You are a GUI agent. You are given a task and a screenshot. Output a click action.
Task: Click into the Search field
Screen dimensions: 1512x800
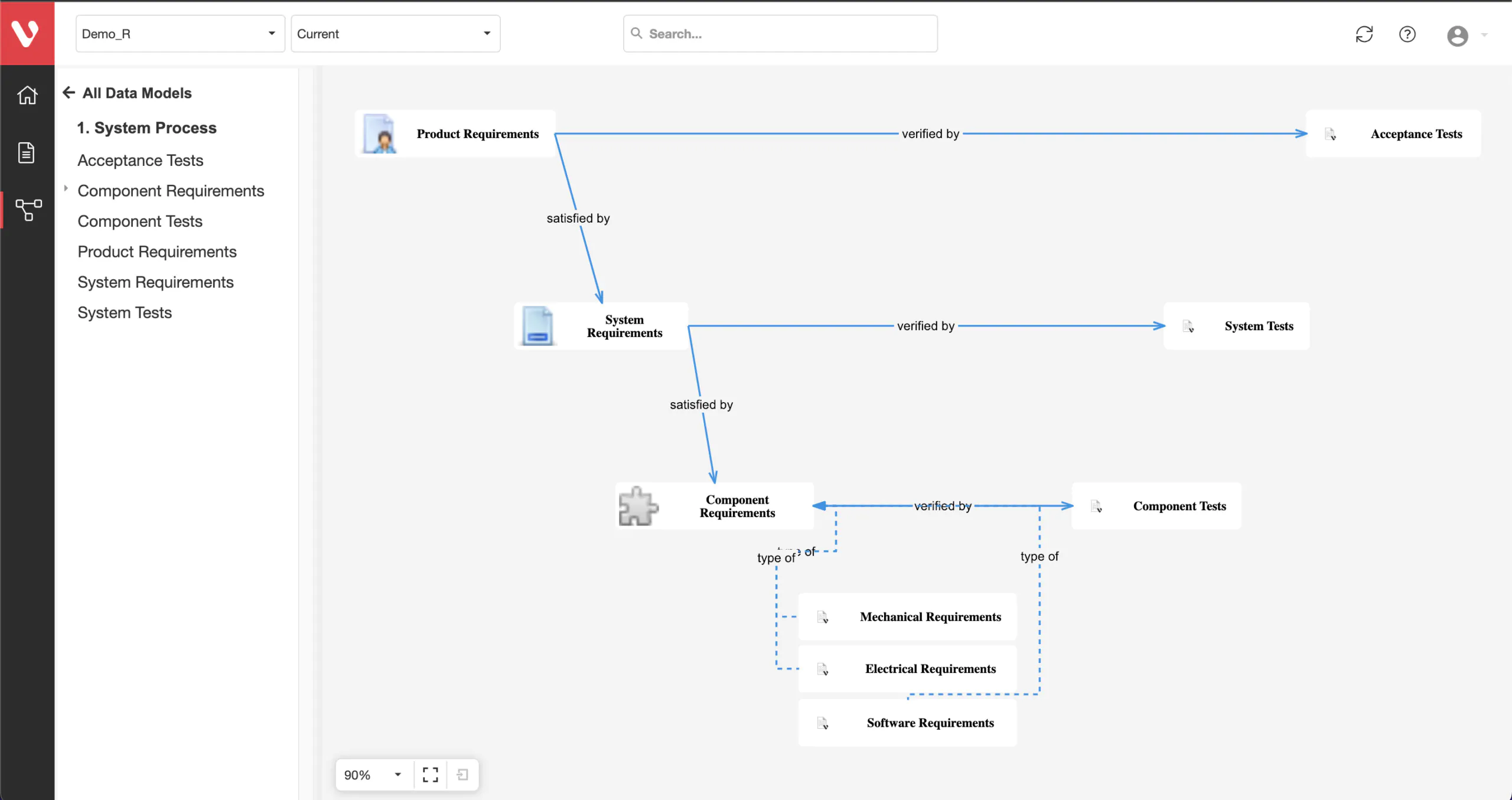[780, 34]
